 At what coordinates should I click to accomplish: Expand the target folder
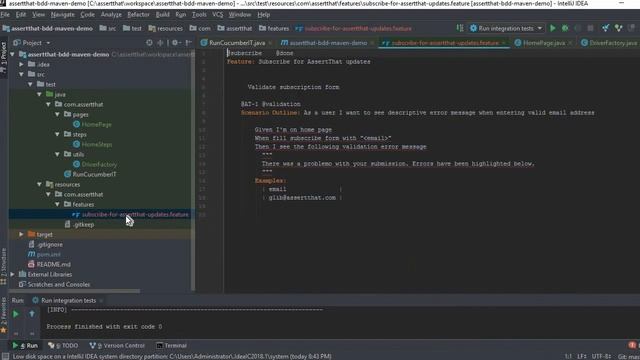click(x=21, y=234)
